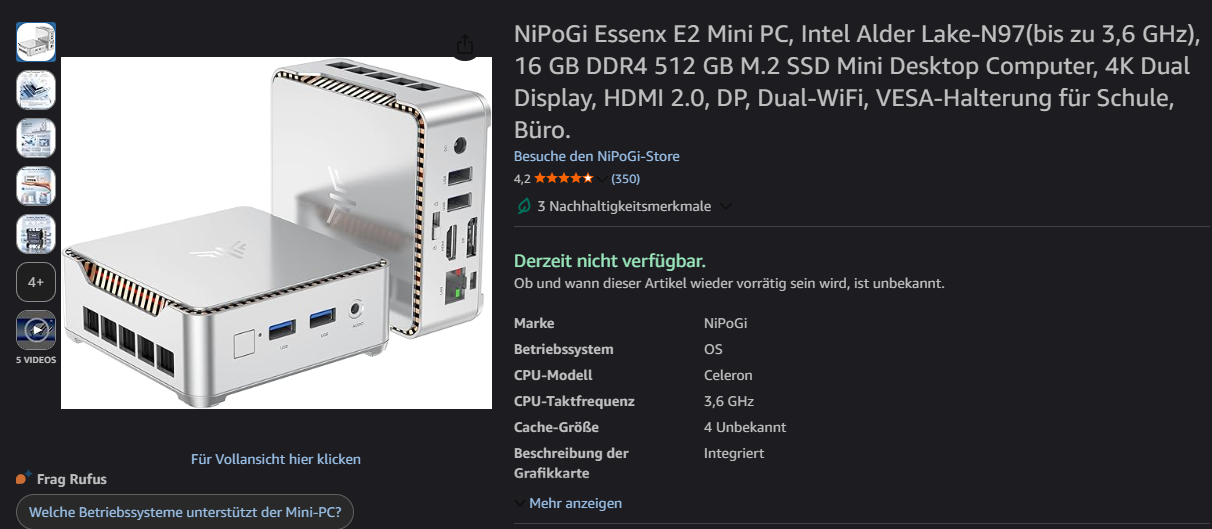Open the (350) reviews link
The height and width of the screenshot is (529, 1212).
pos(625,179)
